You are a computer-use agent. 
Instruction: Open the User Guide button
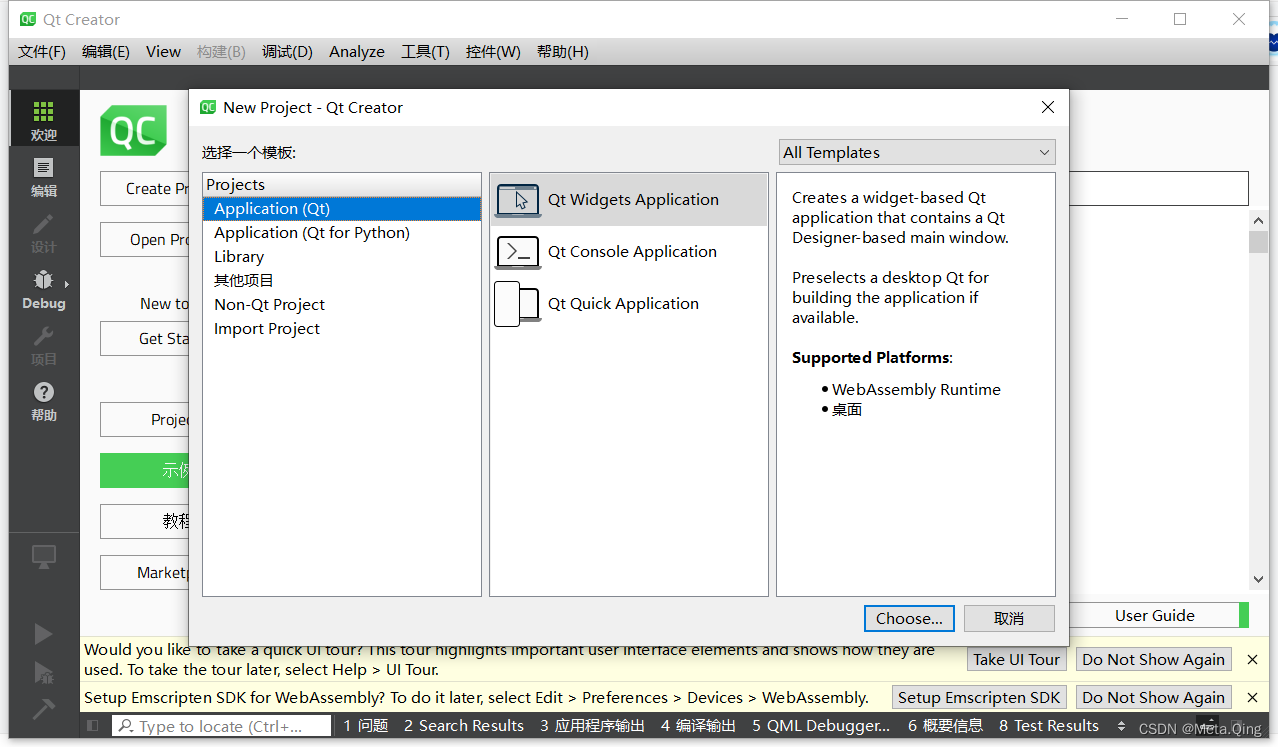(1155, 615)
